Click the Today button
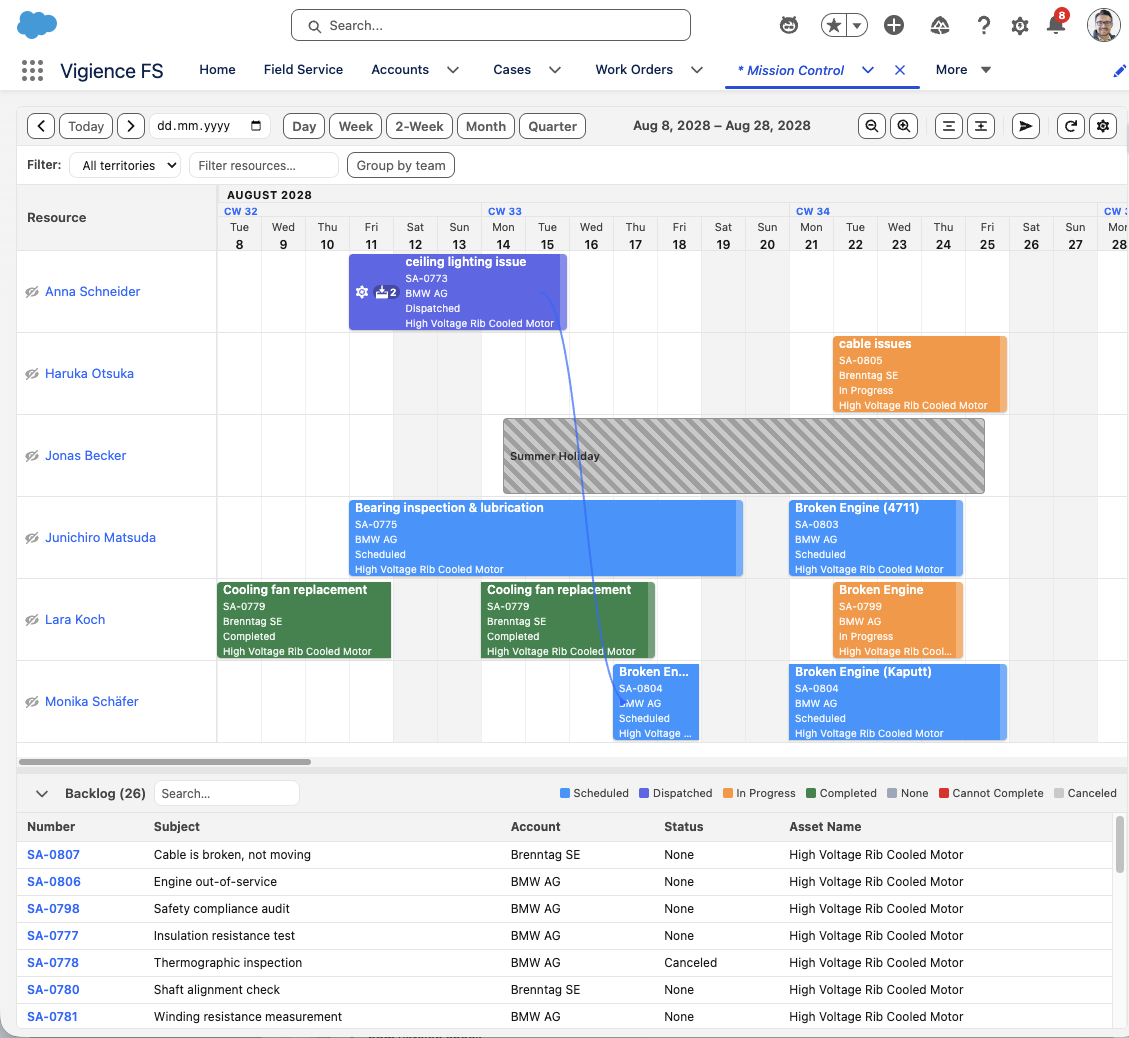 pos(86,126)
